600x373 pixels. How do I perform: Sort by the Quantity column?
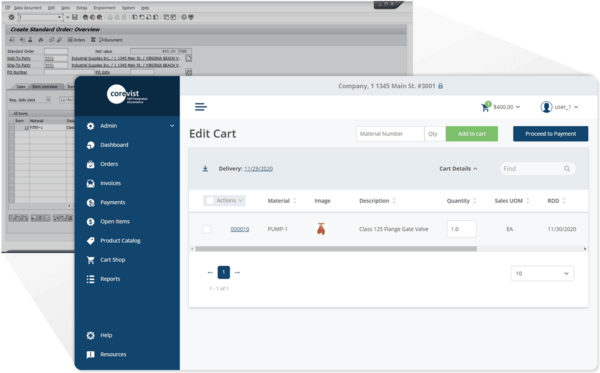coord(461,201)
